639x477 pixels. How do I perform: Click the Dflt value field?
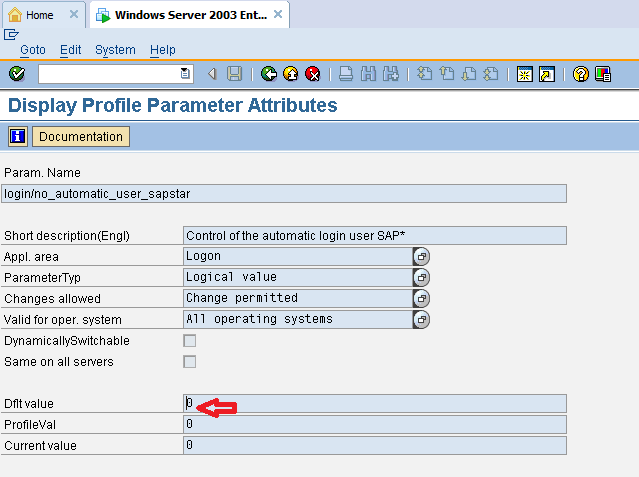(375, 403)
